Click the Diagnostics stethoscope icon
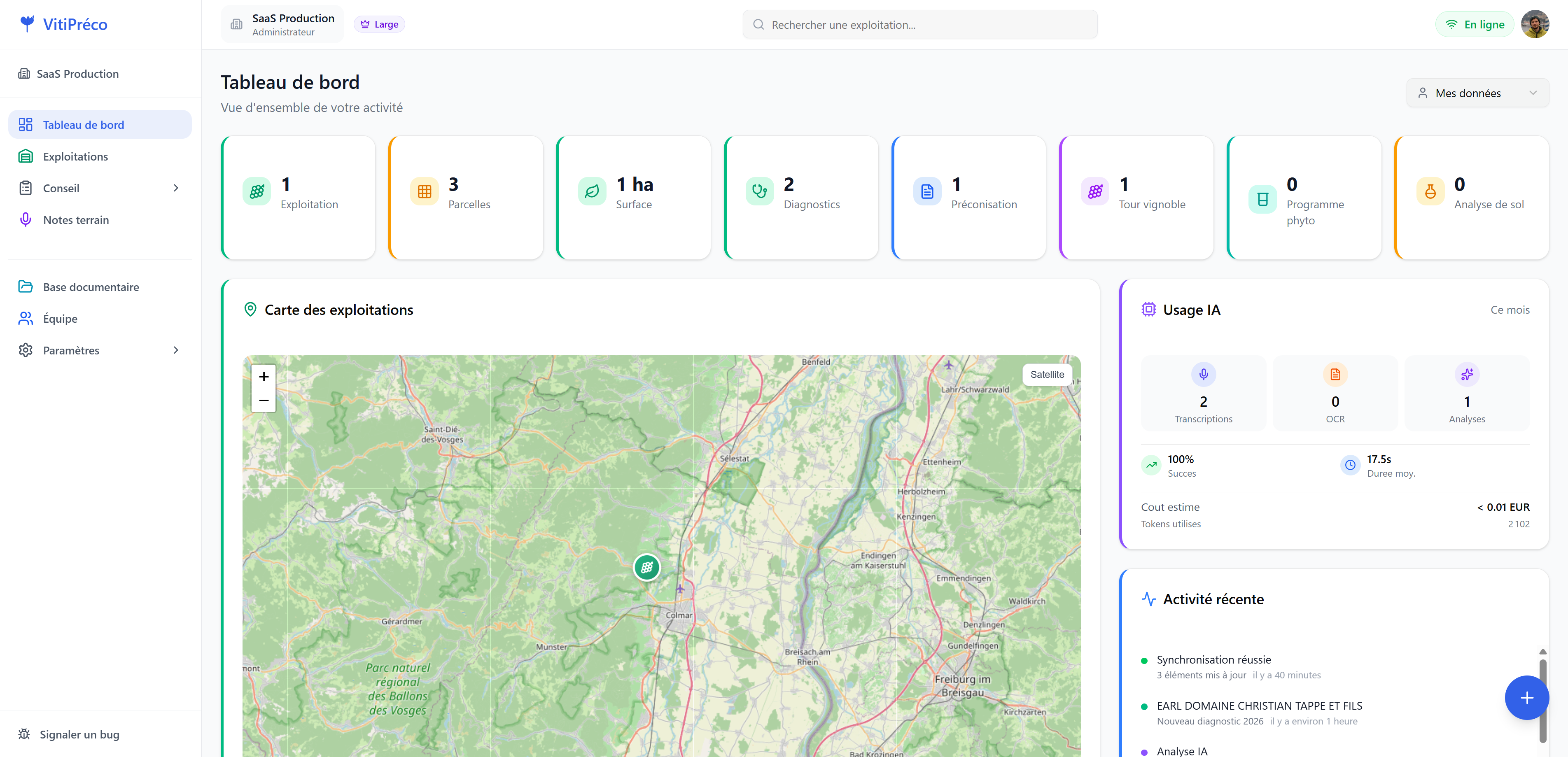 [x=759, y=192]
